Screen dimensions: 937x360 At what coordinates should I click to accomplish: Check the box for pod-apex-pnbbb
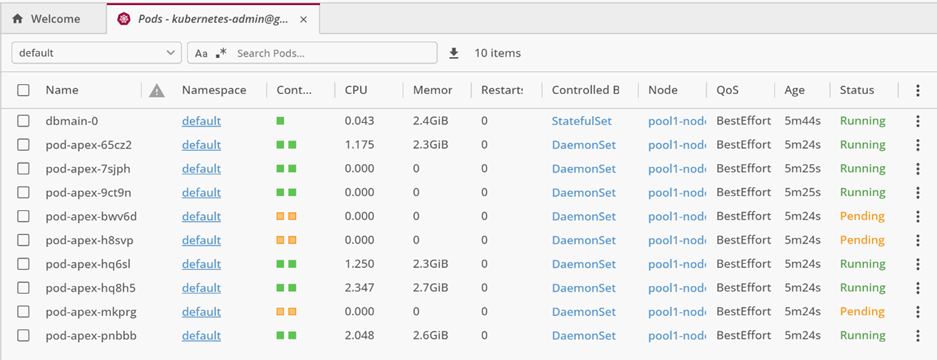click(23, 335)
